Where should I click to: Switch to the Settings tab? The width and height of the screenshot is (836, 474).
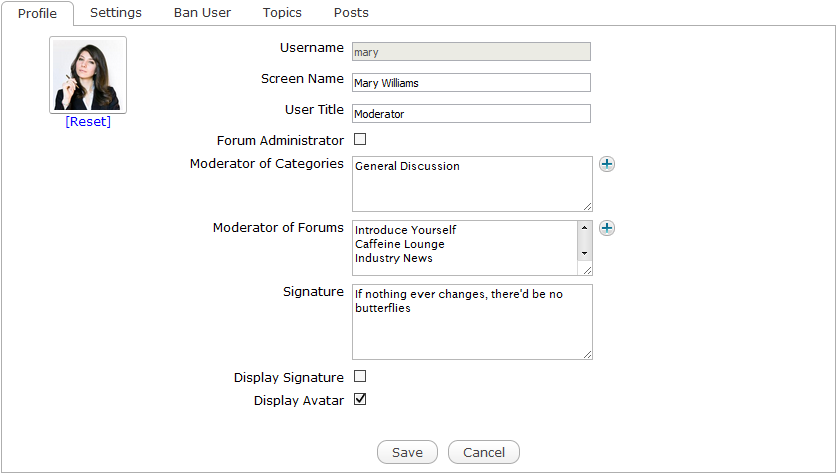(x=116, y=13)
